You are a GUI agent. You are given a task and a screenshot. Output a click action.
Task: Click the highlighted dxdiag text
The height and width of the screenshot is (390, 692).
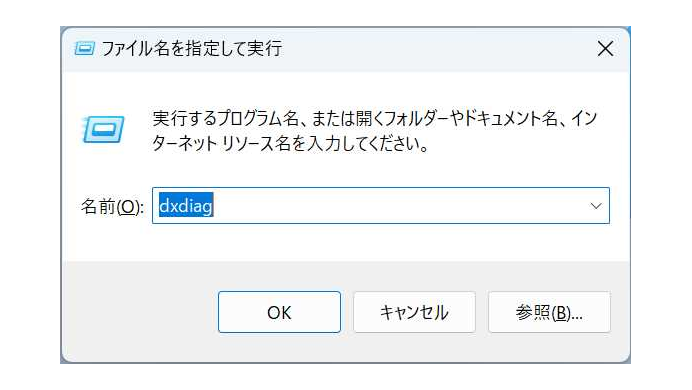[186, 205]
